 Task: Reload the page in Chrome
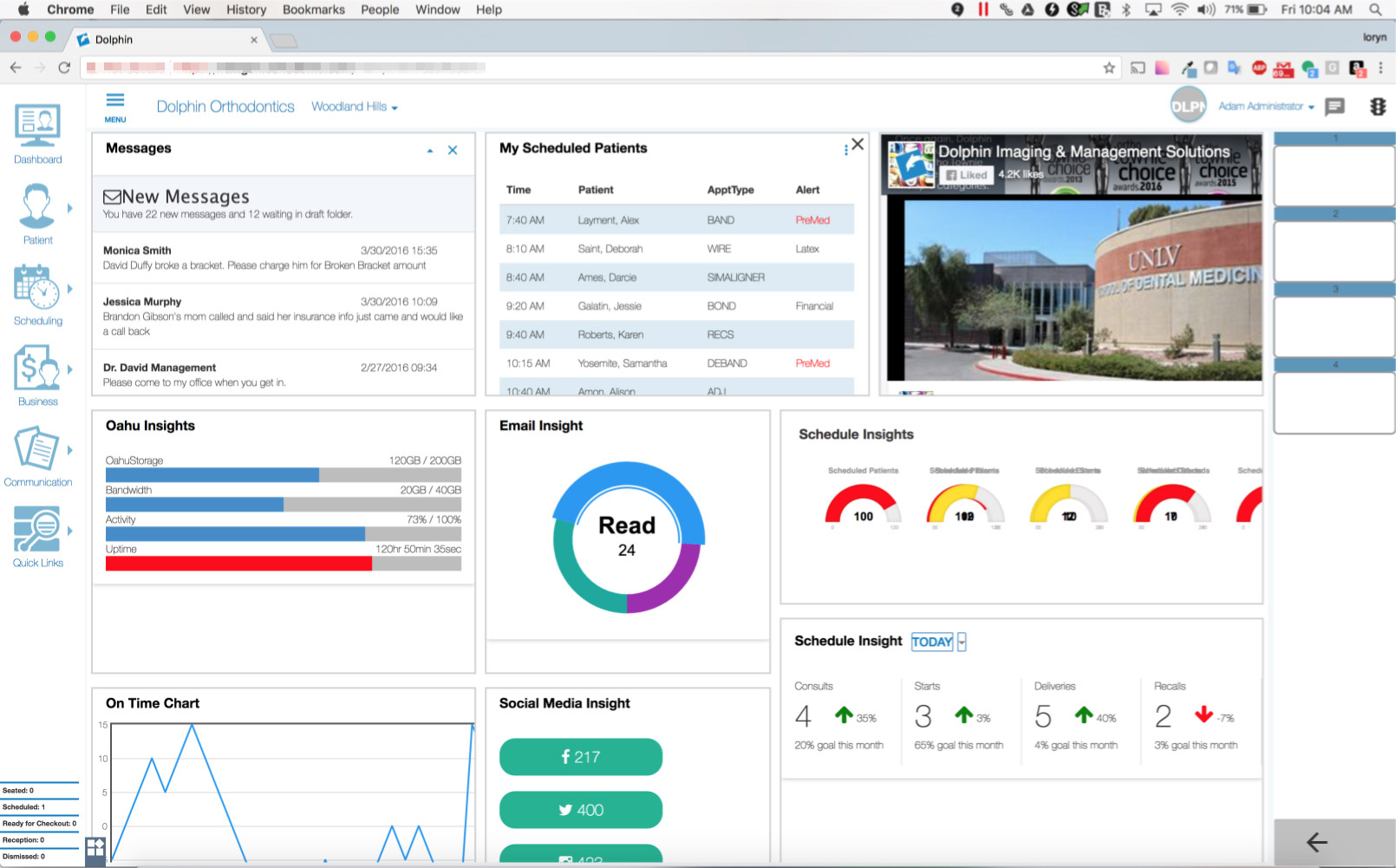tap(64, 68)
